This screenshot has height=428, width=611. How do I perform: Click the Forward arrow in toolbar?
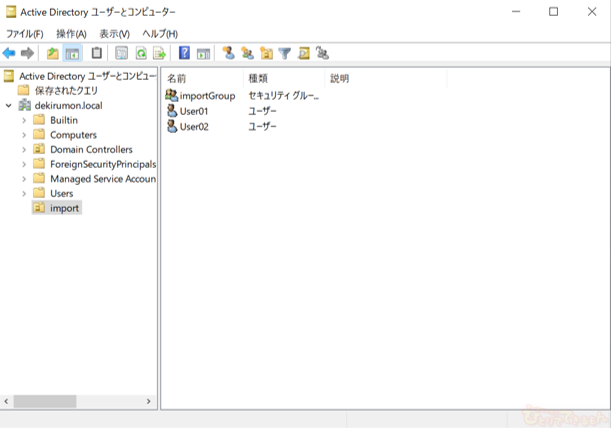(x=27, y=53)
